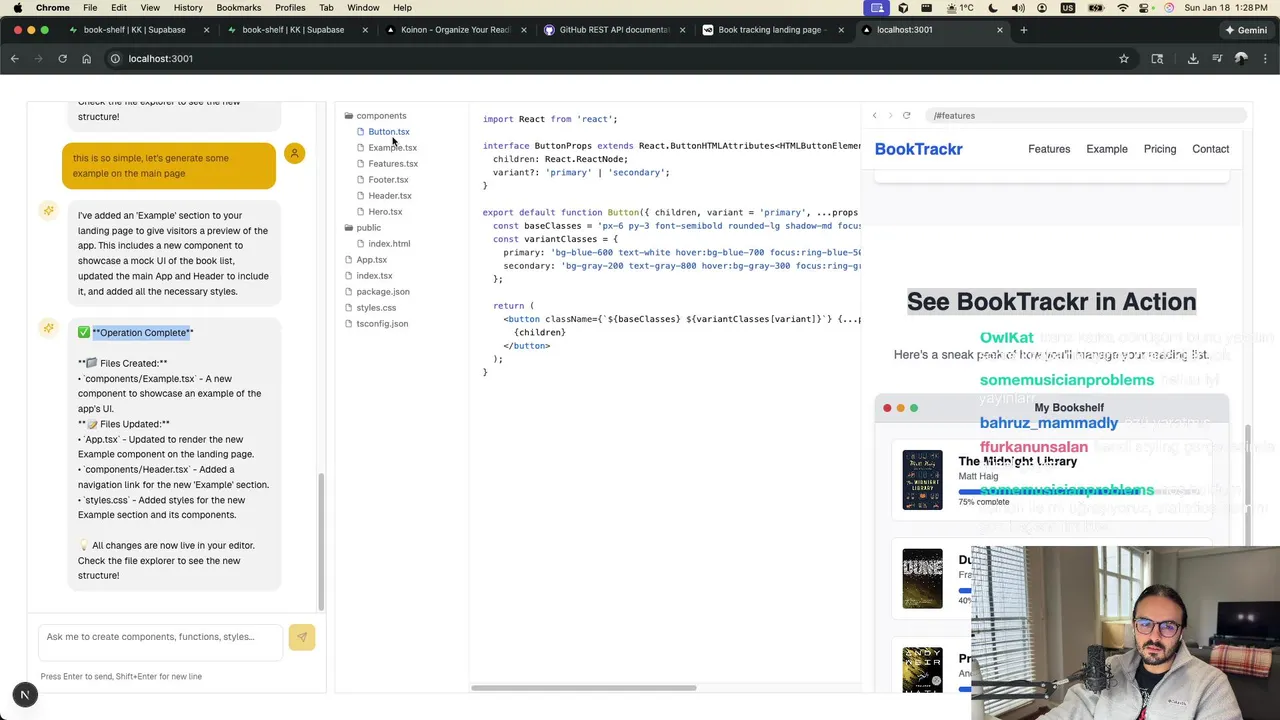The image size is (1280, 720).
Task: Go back using Chrome's back arrow
Action: click(15, 59)
